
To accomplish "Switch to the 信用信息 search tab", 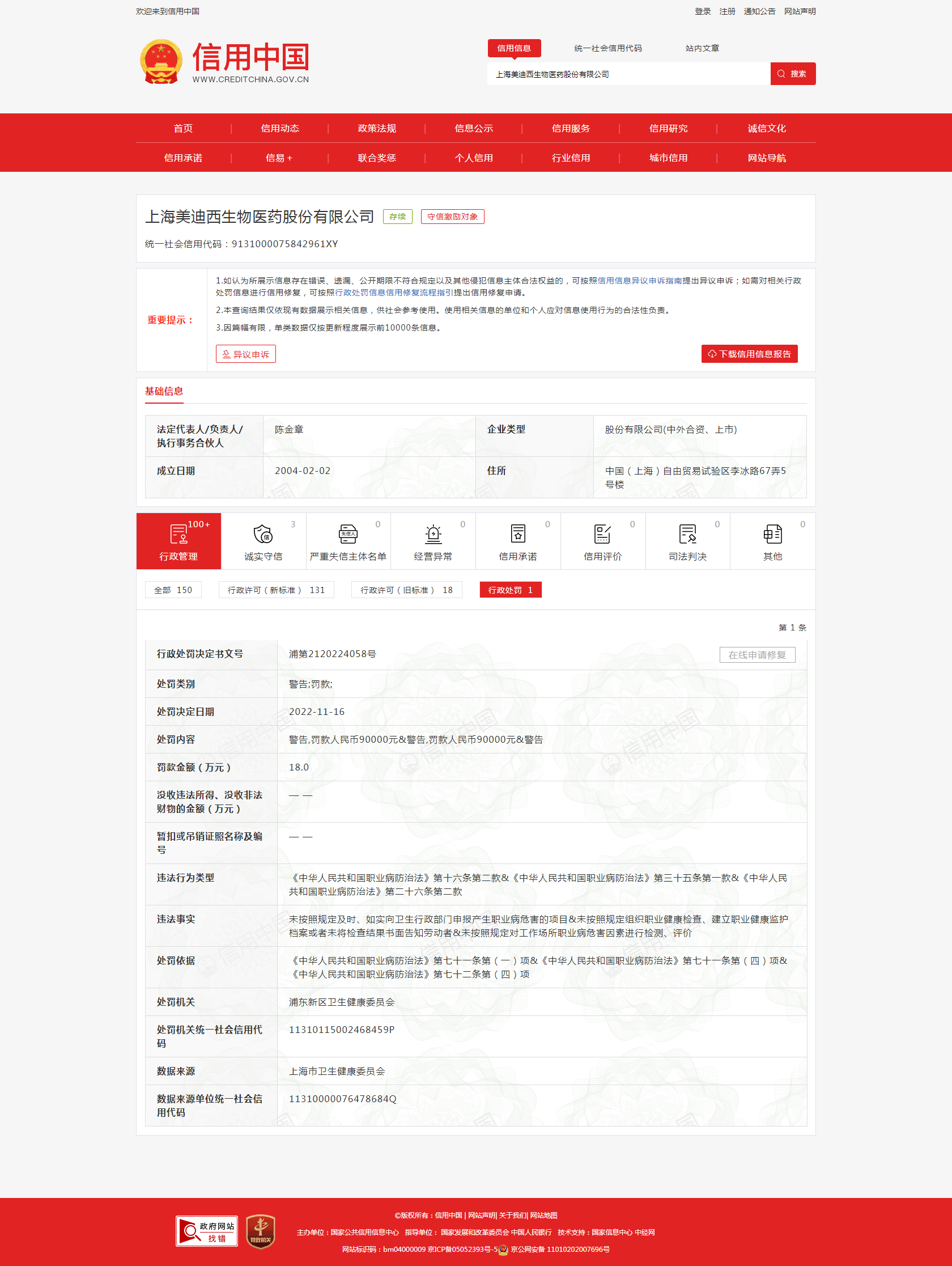I will click(x=514, y=48).
